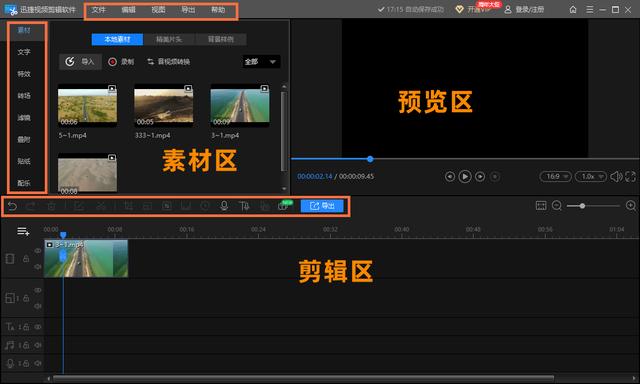Switch to the third tab beside 精选片头
The height and width of the screenshot is (384, 640).
pos(221,39)
